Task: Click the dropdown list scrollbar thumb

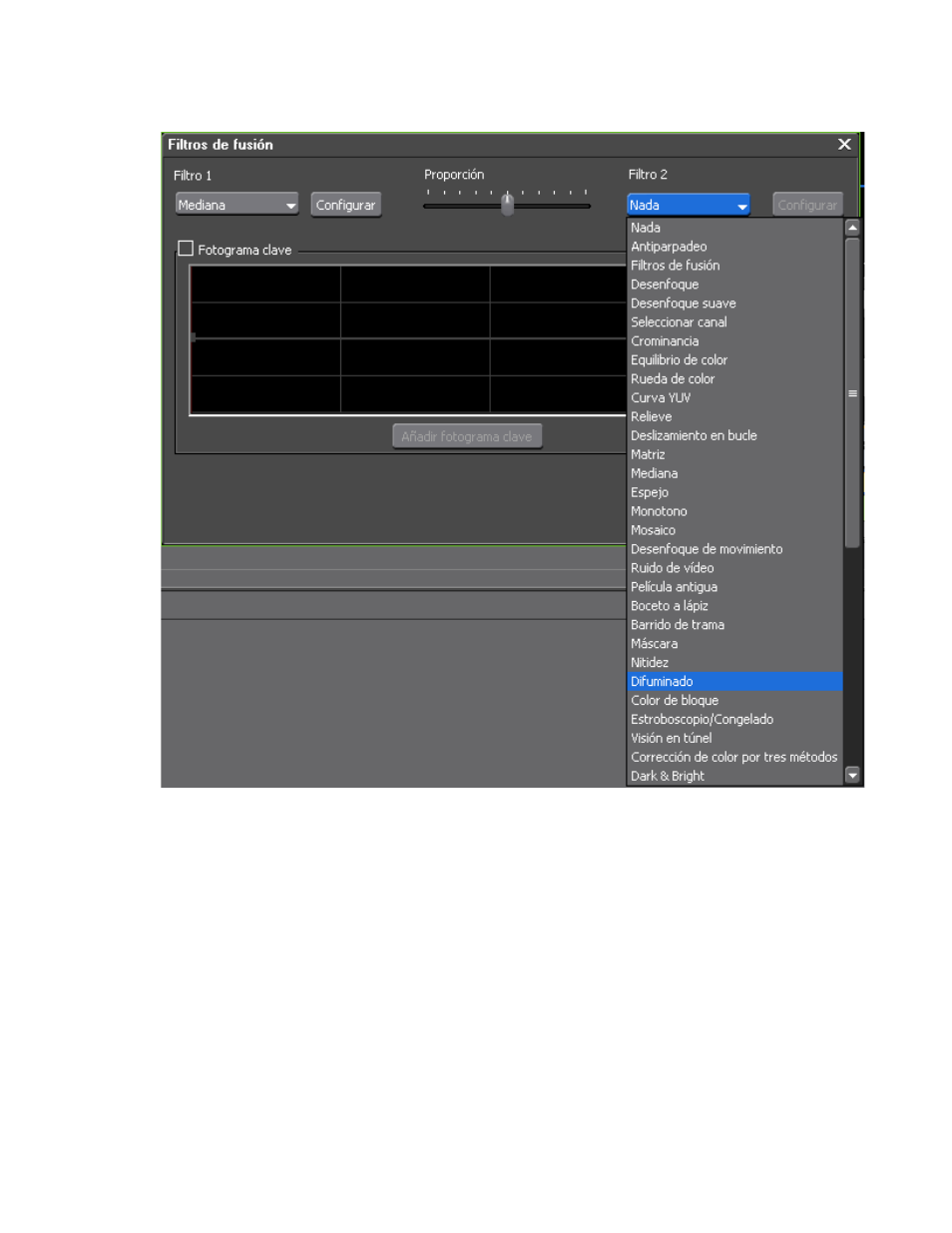Action: click(x=852, y=393)
